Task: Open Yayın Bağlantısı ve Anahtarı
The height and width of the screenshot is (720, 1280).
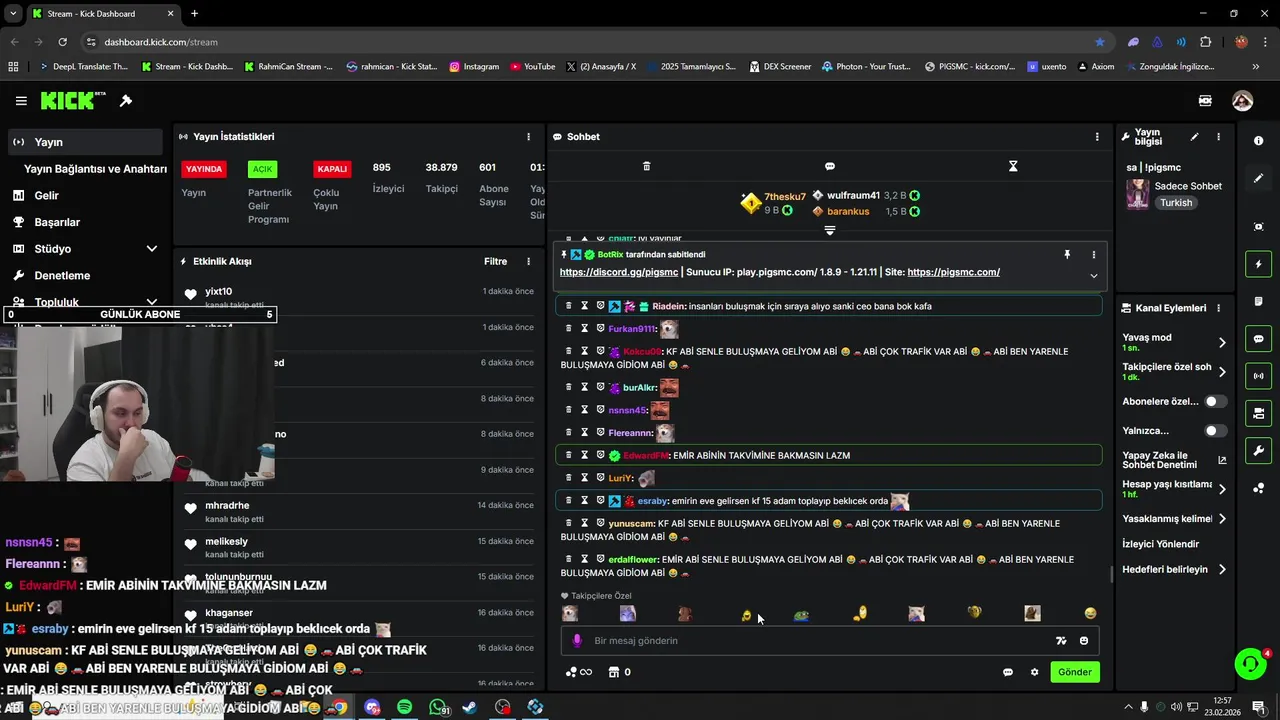Action: coord(95,169)
